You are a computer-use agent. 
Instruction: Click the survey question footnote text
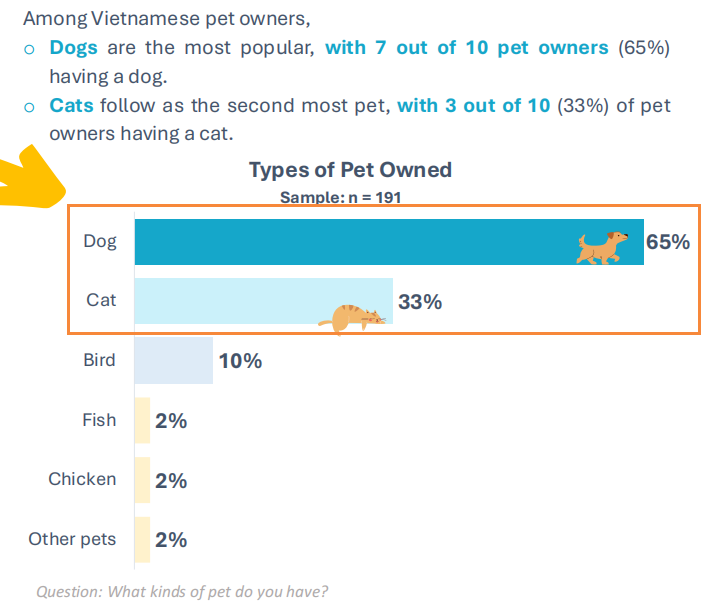182,591
